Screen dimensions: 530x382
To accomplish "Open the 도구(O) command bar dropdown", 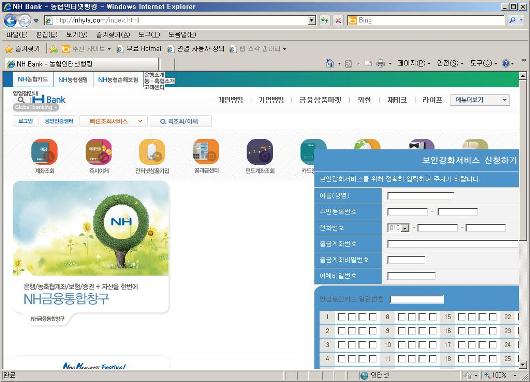I will 483,63.
